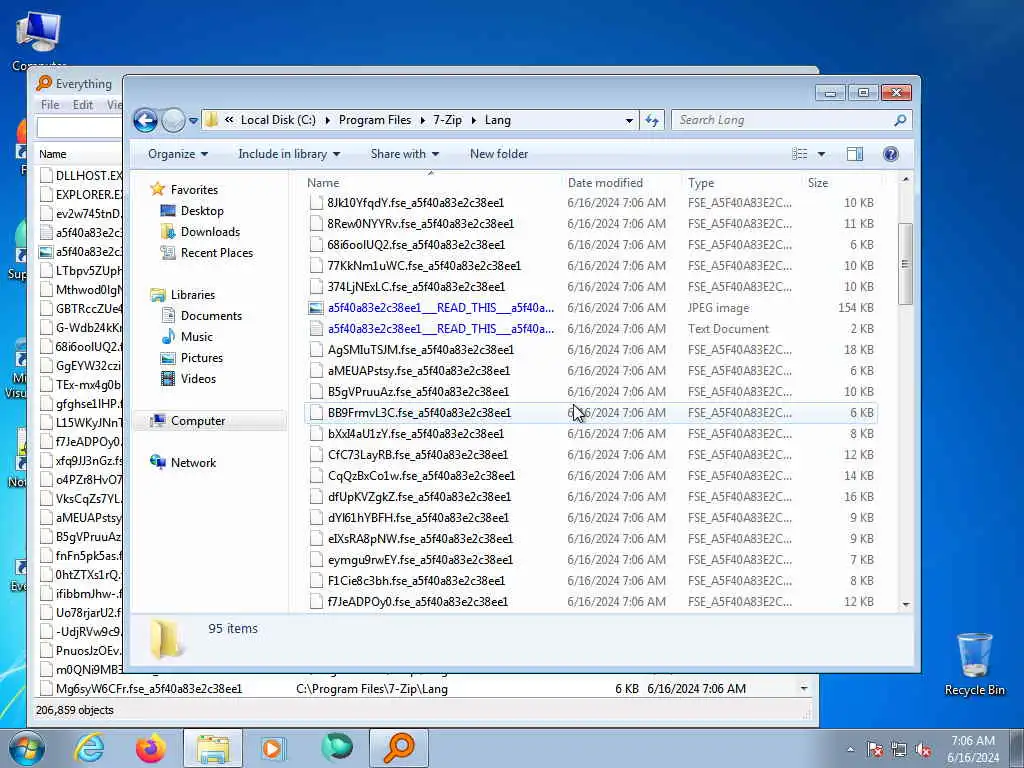Viewport: 1024px width, 768px height.
Task: Click Local Disk (C:) breadcrumb
Action: 278,120
